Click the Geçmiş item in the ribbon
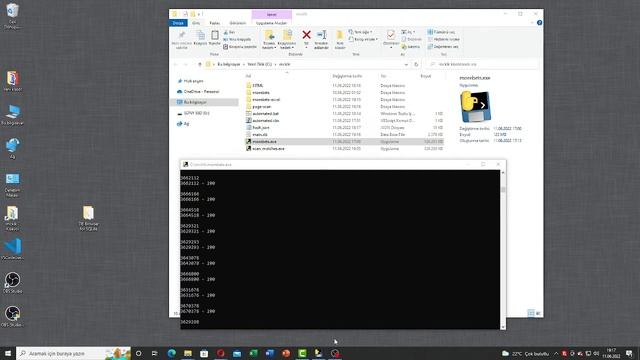640x360 pixels. click(411, 47)
